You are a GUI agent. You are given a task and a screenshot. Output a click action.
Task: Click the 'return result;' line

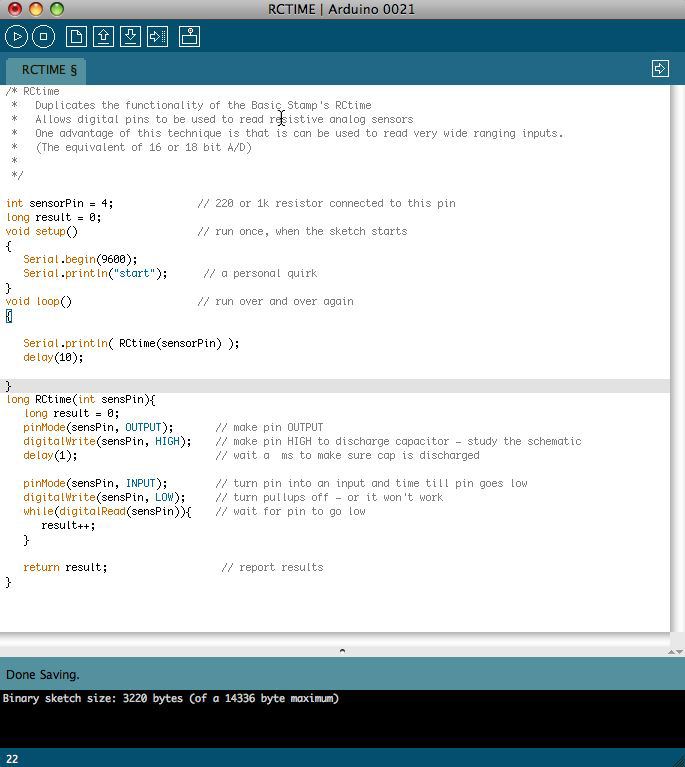(65, 567)
